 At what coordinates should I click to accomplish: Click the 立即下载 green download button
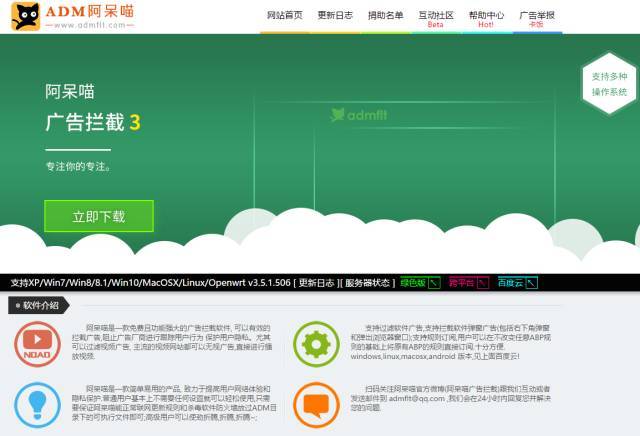tap(99, 216)
